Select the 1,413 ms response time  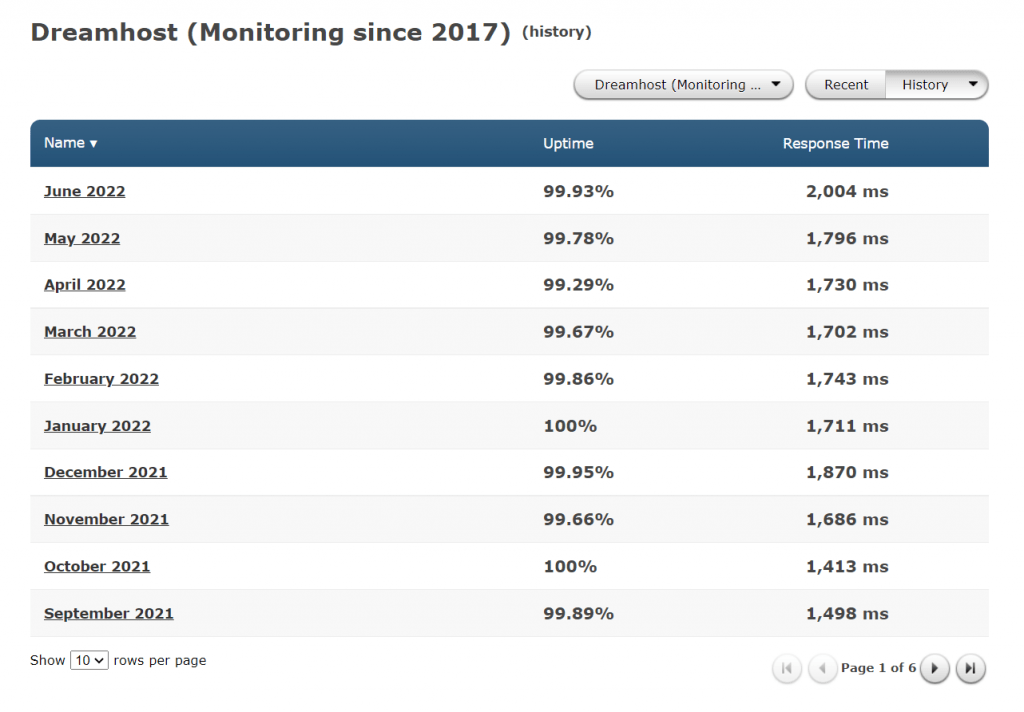[x=847, y=566]
